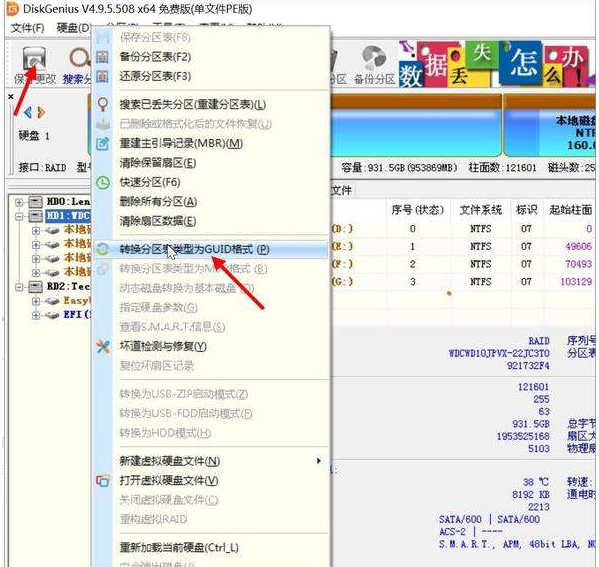The image size is (599, 567).
Task: Click the next disk right arrow
Action: (41, 112)
